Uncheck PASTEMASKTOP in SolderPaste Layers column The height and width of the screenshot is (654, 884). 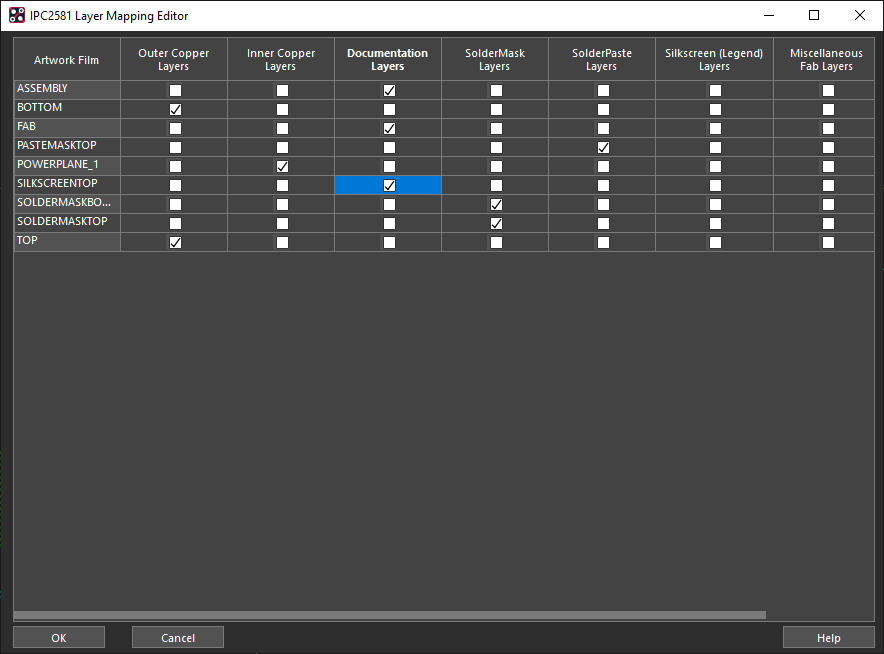point(603,147)
